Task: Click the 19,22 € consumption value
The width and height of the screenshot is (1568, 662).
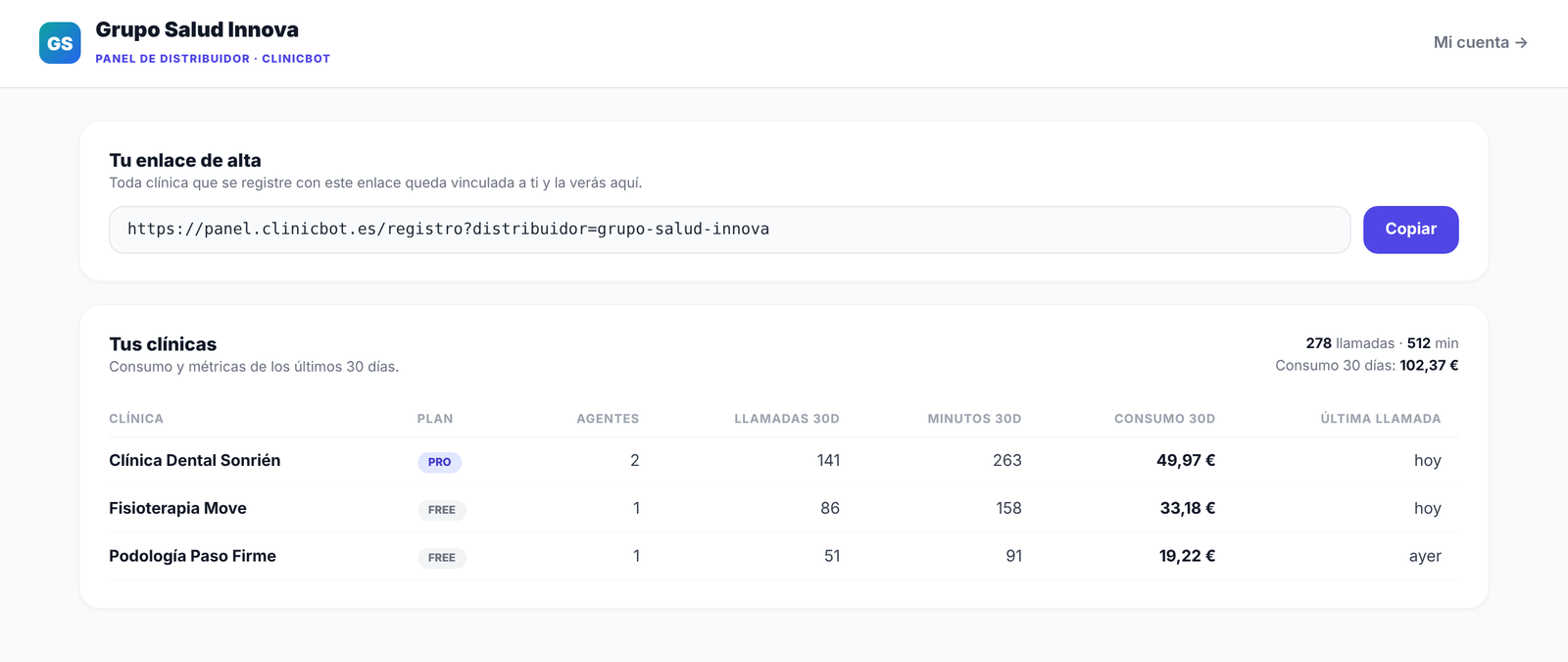Action: pos(1187,557)
